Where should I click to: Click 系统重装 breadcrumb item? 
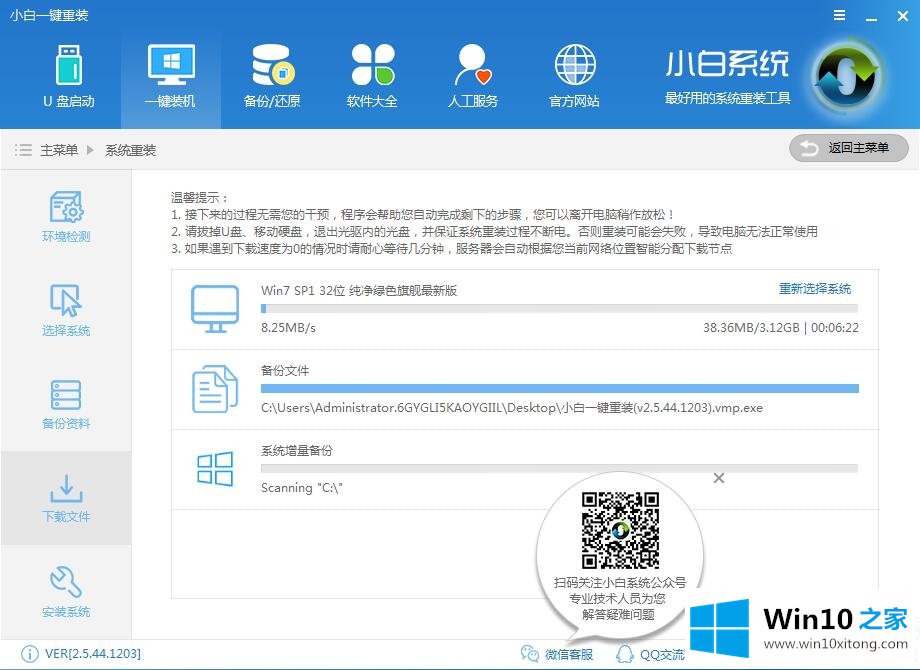[x=130, y=151]
